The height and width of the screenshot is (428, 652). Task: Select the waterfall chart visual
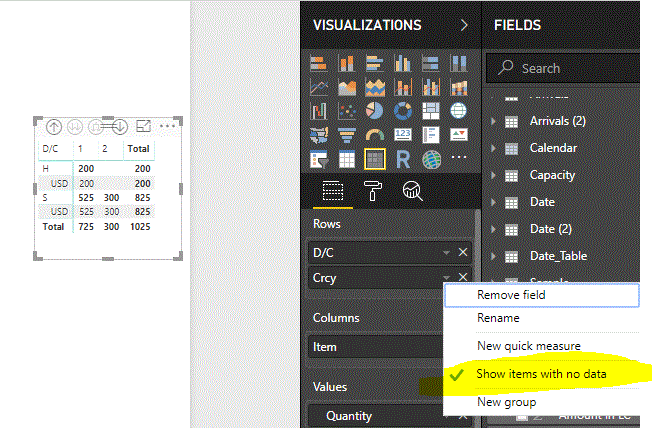[x=319, y=111]
